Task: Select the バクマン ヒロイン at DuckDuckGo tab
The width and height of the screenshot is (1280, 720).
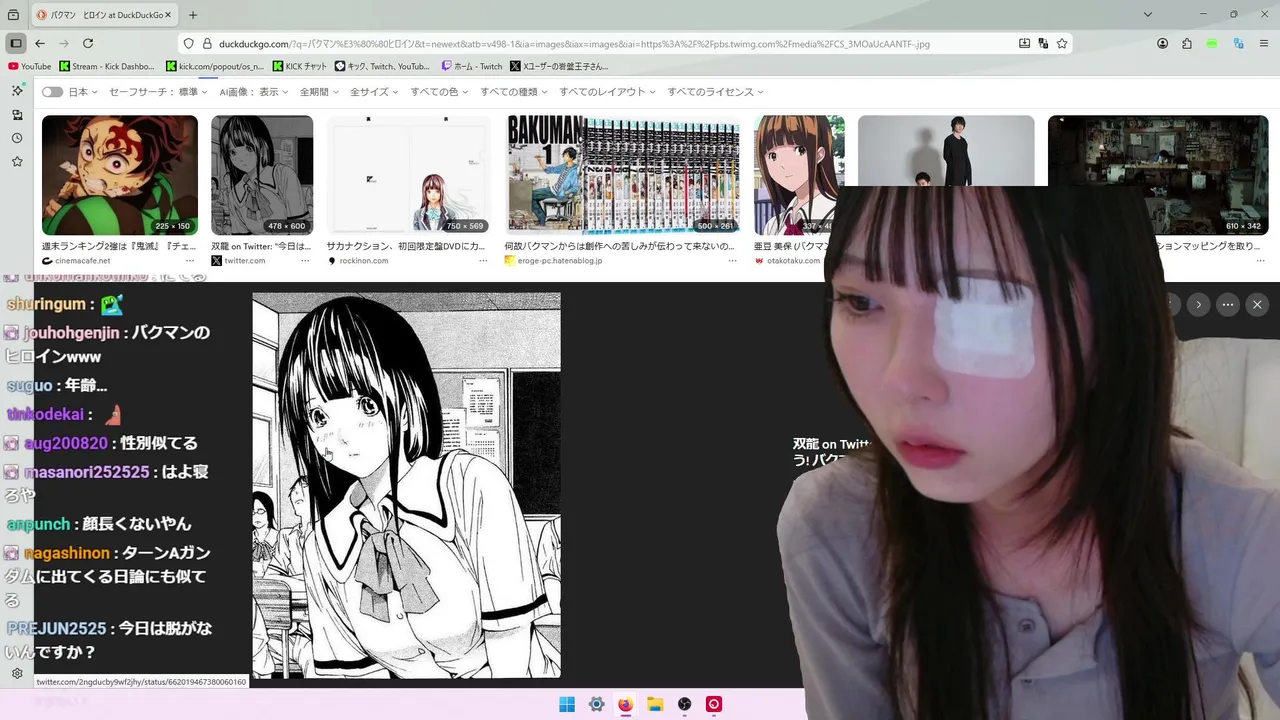Action: 103,15
